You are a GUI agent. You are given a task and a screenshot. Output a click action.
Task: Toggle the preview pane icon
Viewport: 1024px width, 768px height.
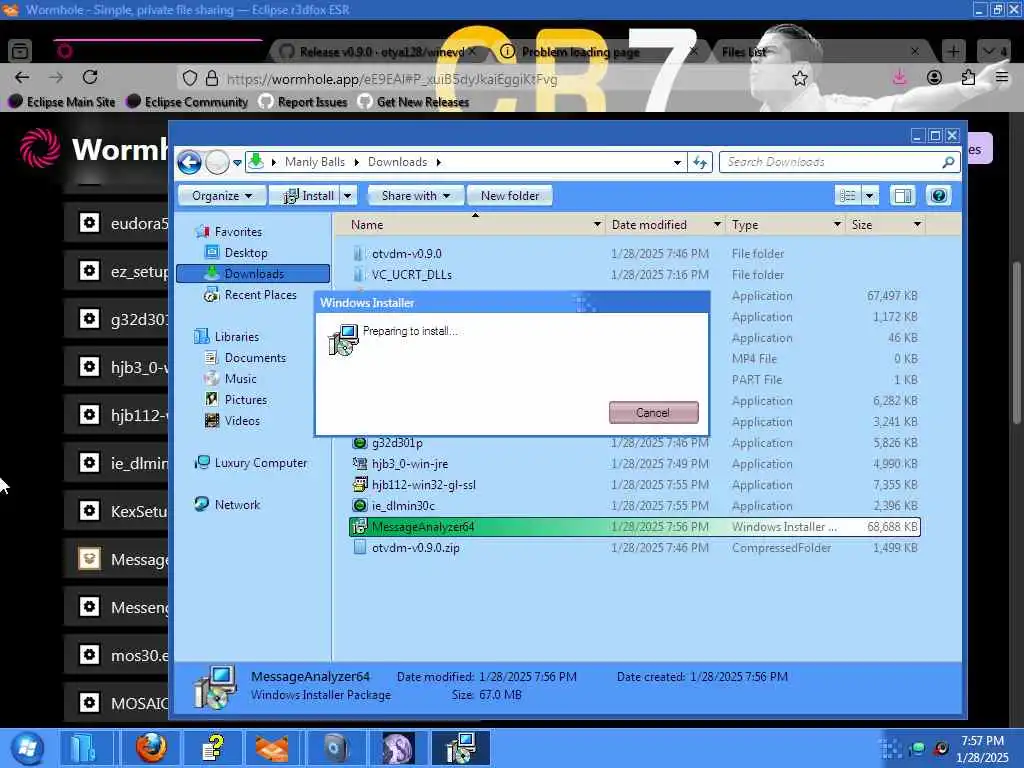point(903,196)
